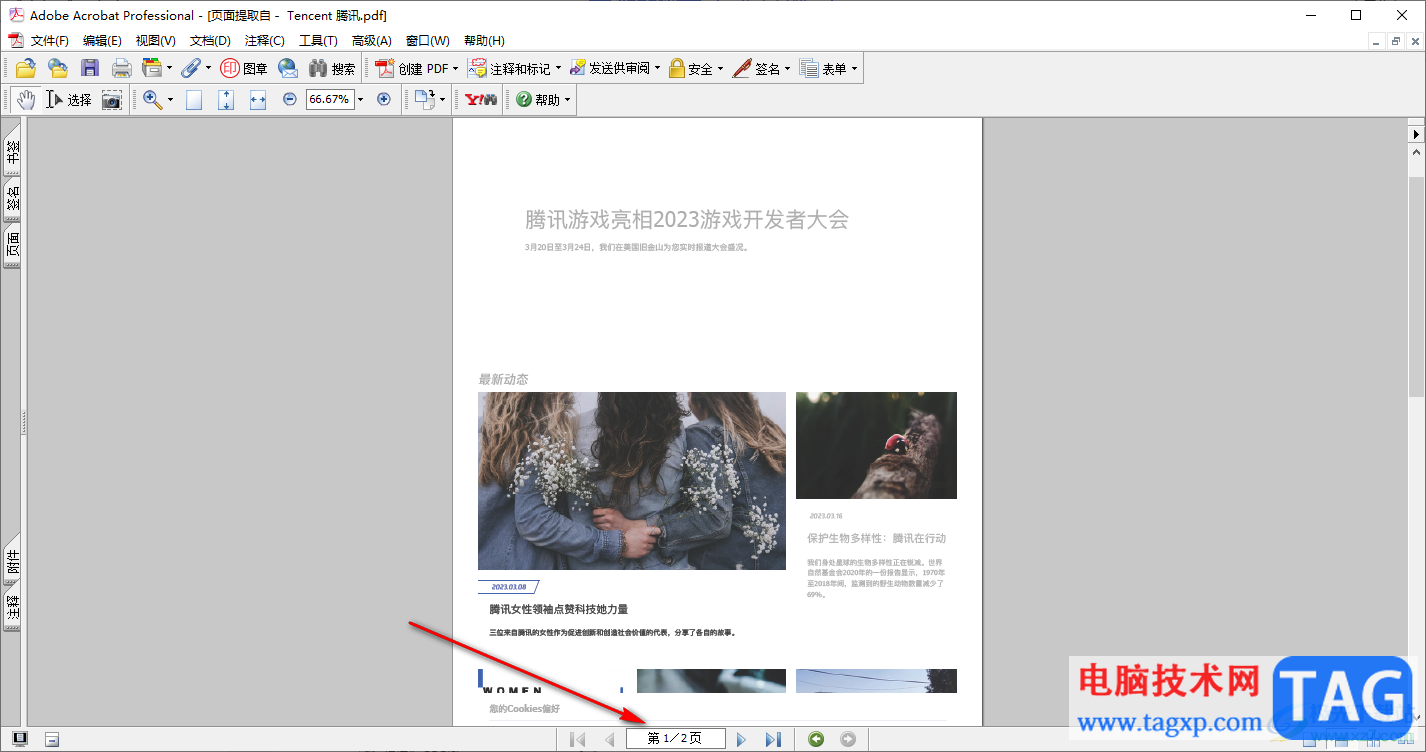Open the 视图(V) menu
1426x752 pixels.
[x=156, y=41]
